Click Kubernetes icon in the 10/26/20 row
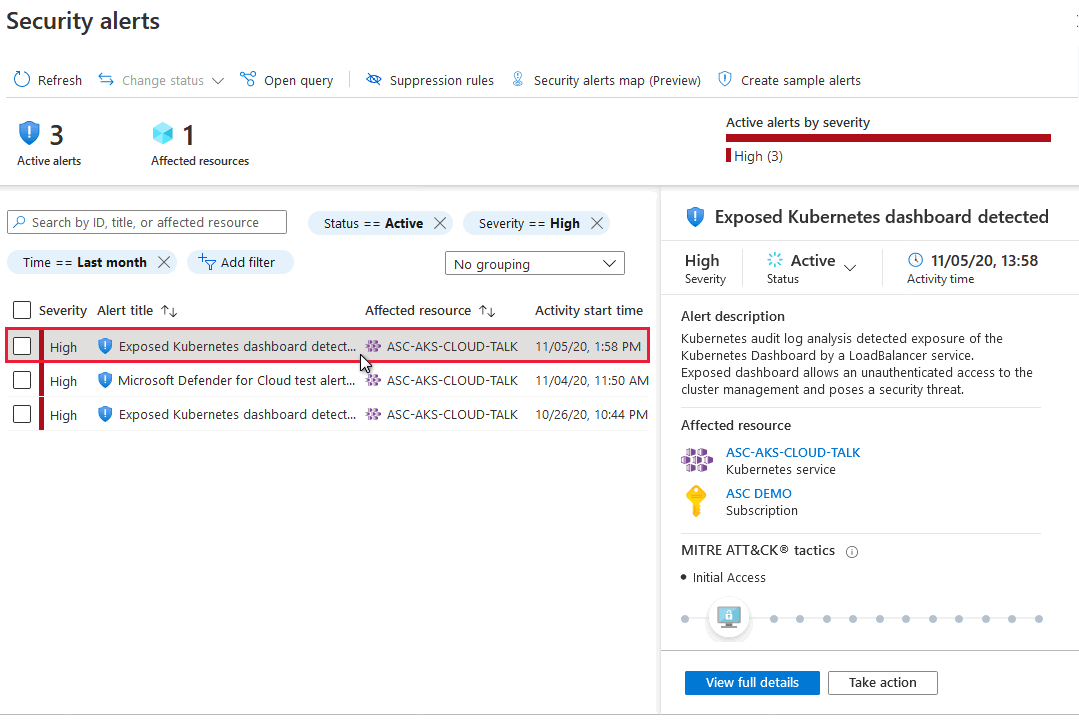 coord(373,414)
